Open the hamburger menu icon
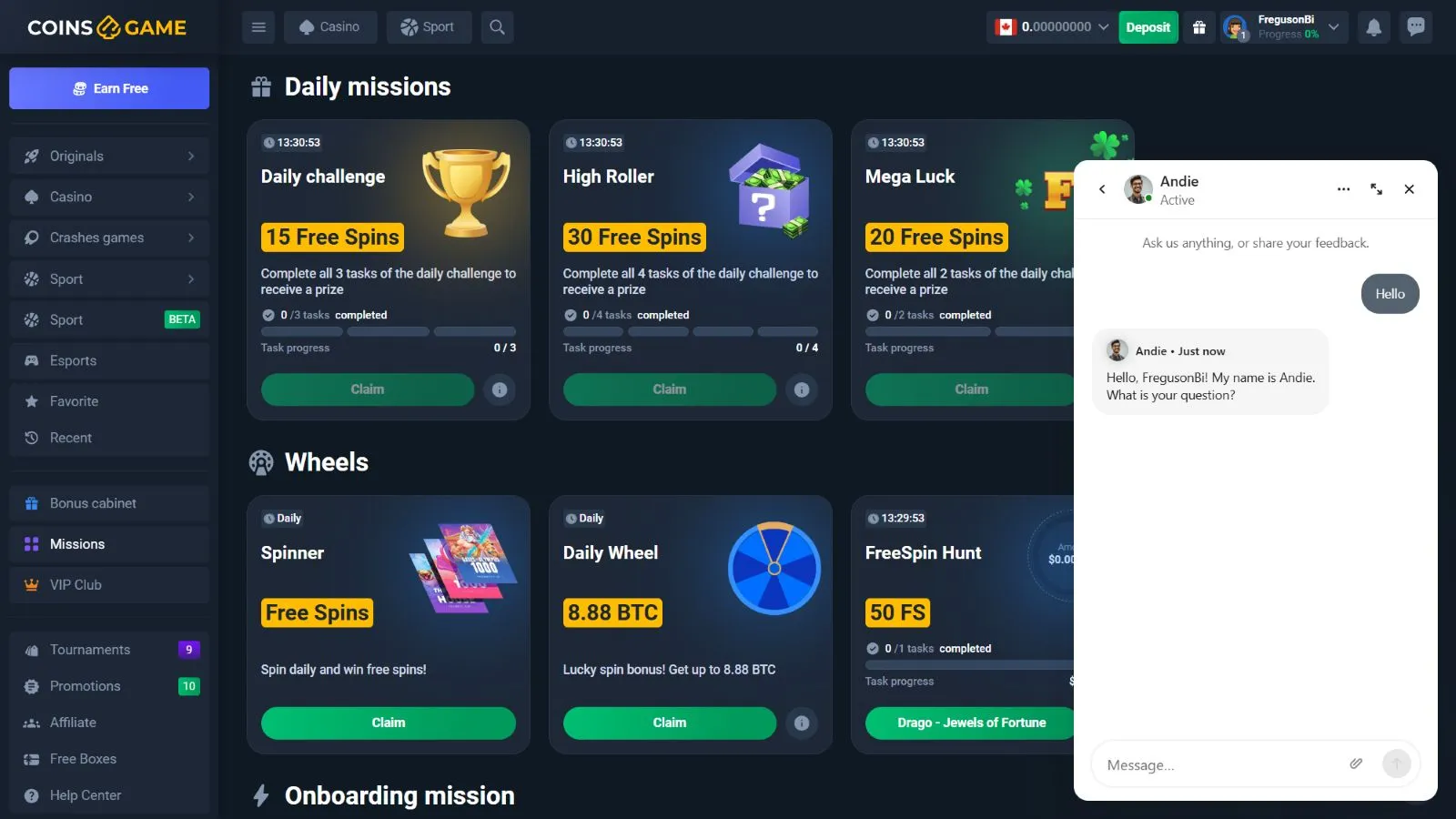 (258, 27)
